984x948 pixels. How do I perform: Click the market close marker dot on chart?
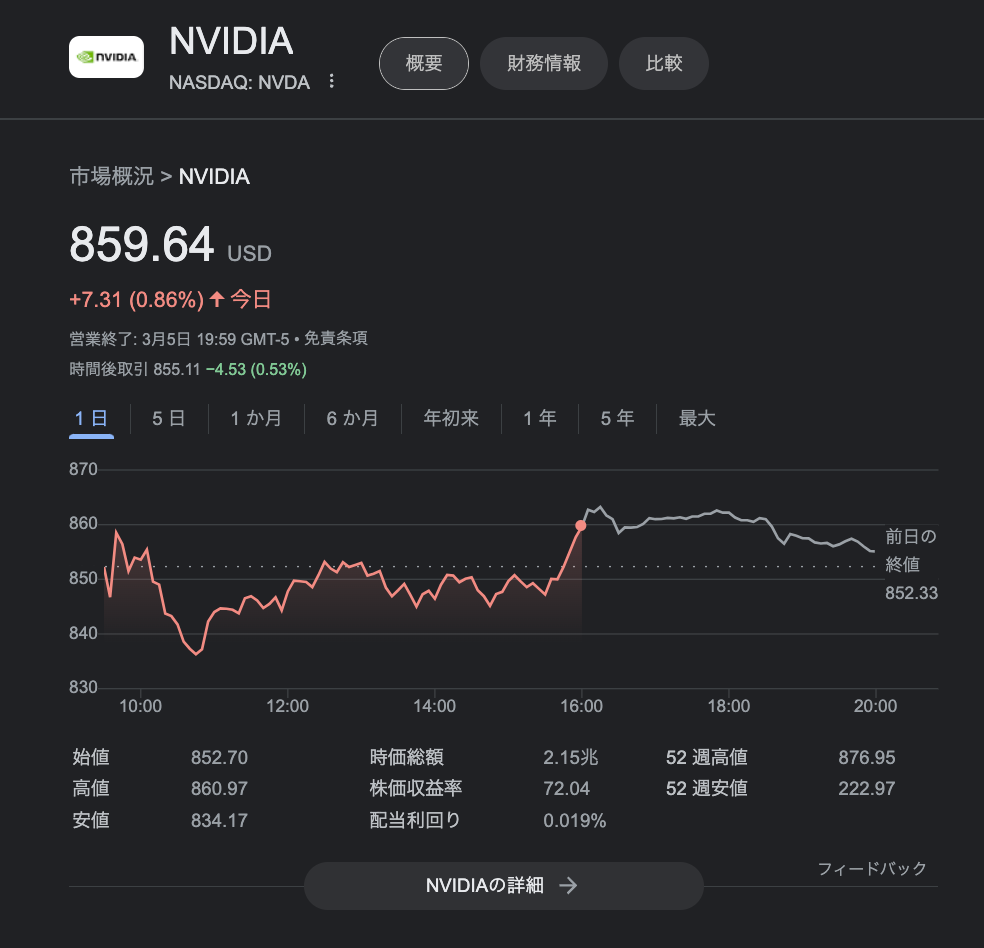pos(581,526)
